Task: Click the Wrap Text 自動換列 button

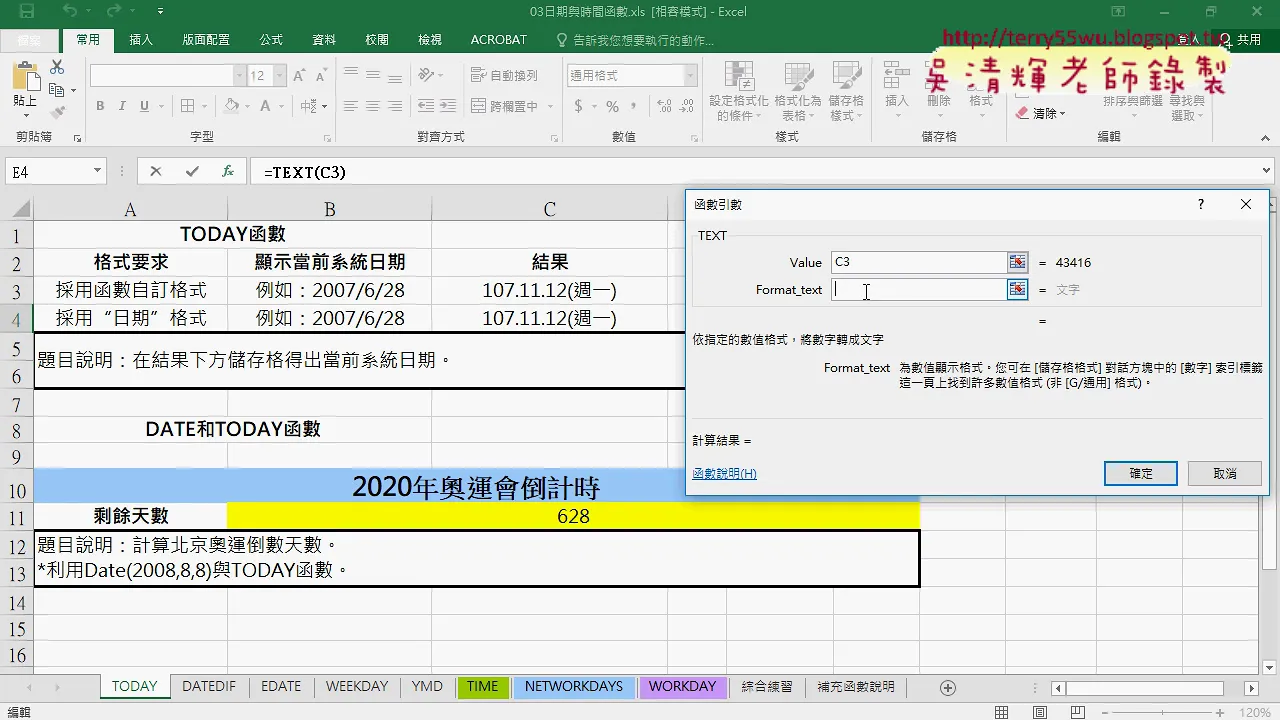Action: [504, 76]
